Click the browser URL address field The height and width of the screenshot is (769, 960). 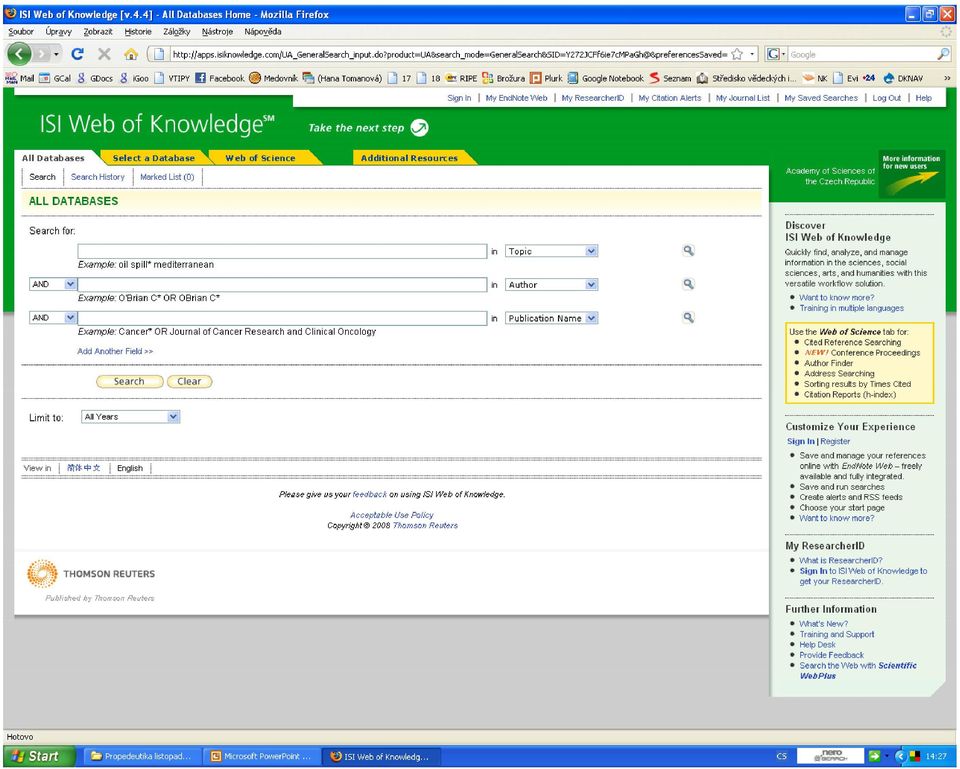[x=449, y=54]
